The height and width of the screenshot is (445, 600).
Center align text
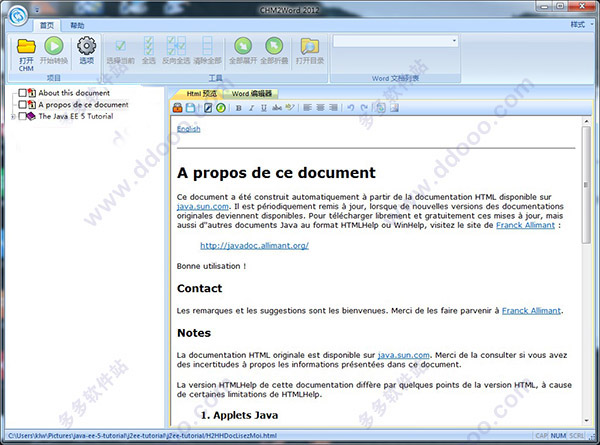tap(320, 108)
